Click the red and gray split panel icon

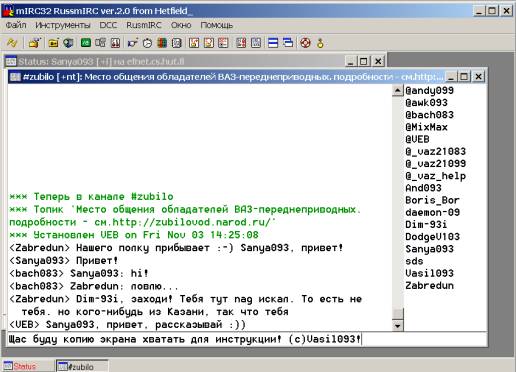tap(241, 43)
